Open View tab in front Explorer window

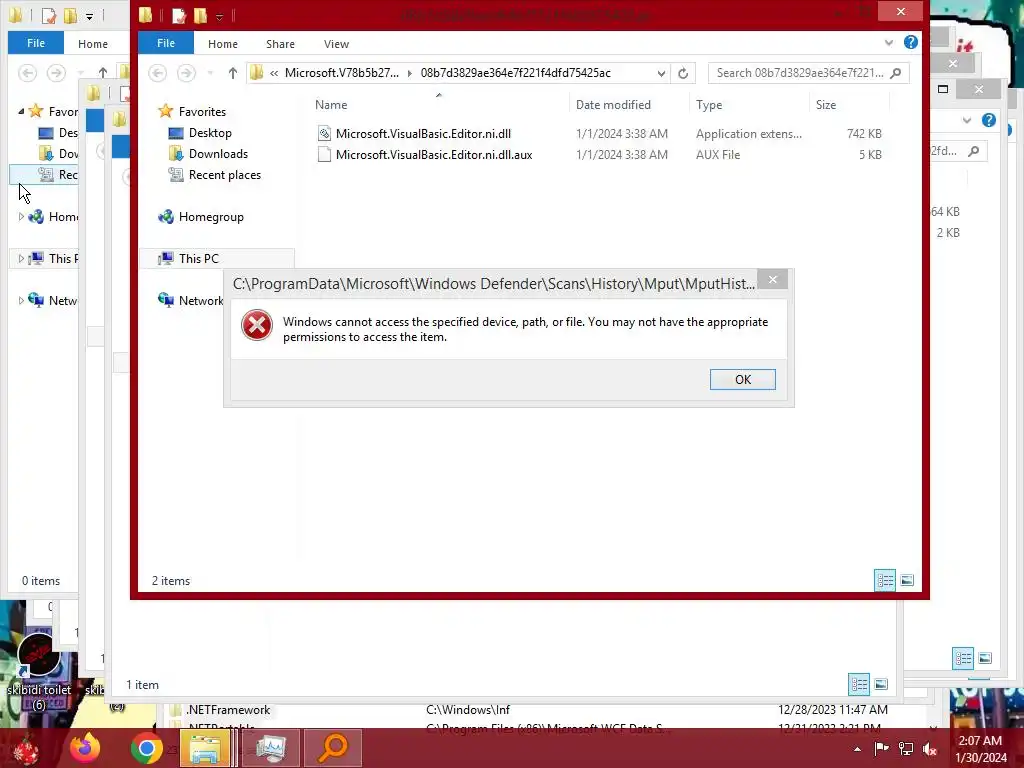pyautogui.click(x=336, y=44)
